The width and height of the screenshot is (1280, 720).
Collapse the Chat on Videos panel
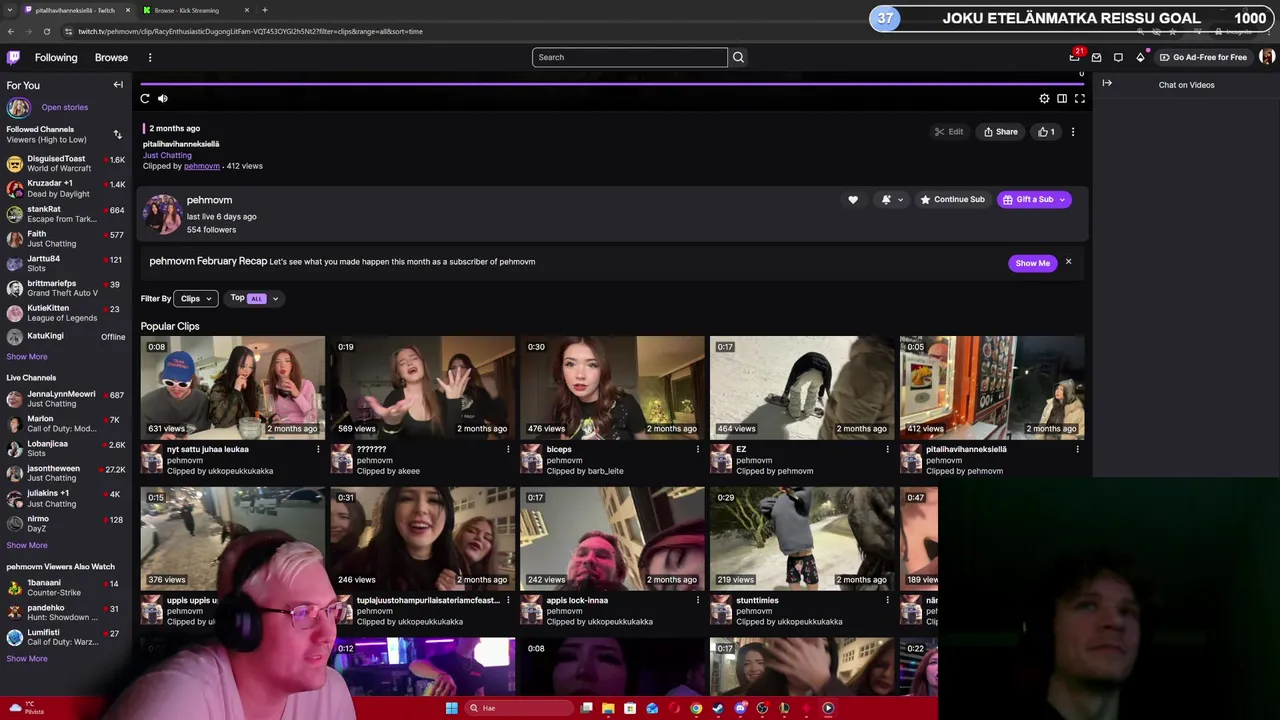tap(1107, 84)
